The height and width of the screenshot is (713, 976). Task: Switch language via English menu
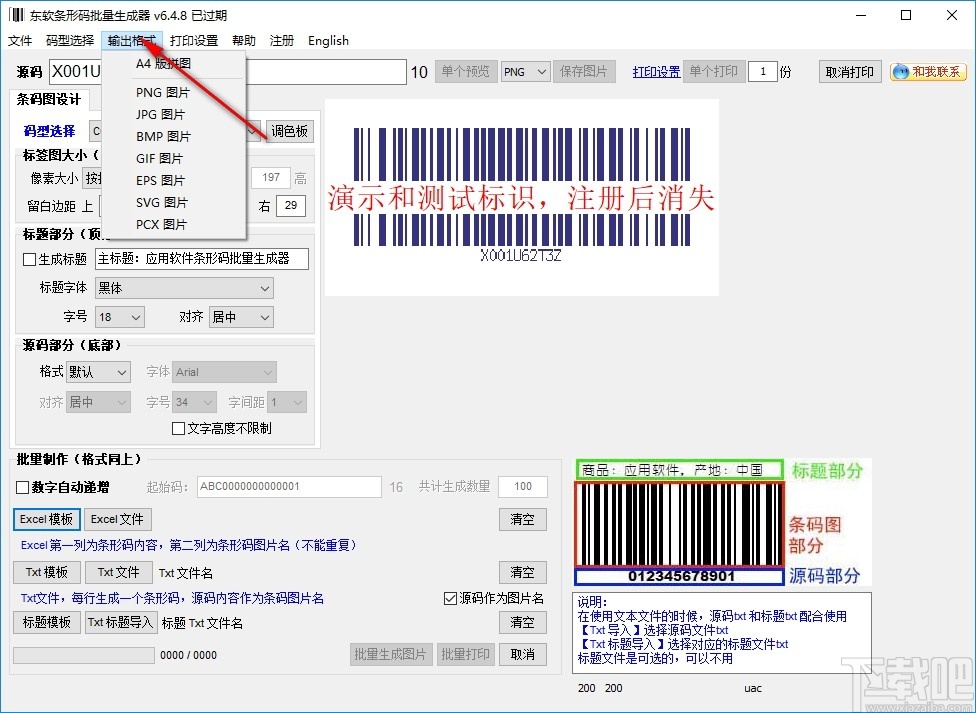tap(328, 40)
